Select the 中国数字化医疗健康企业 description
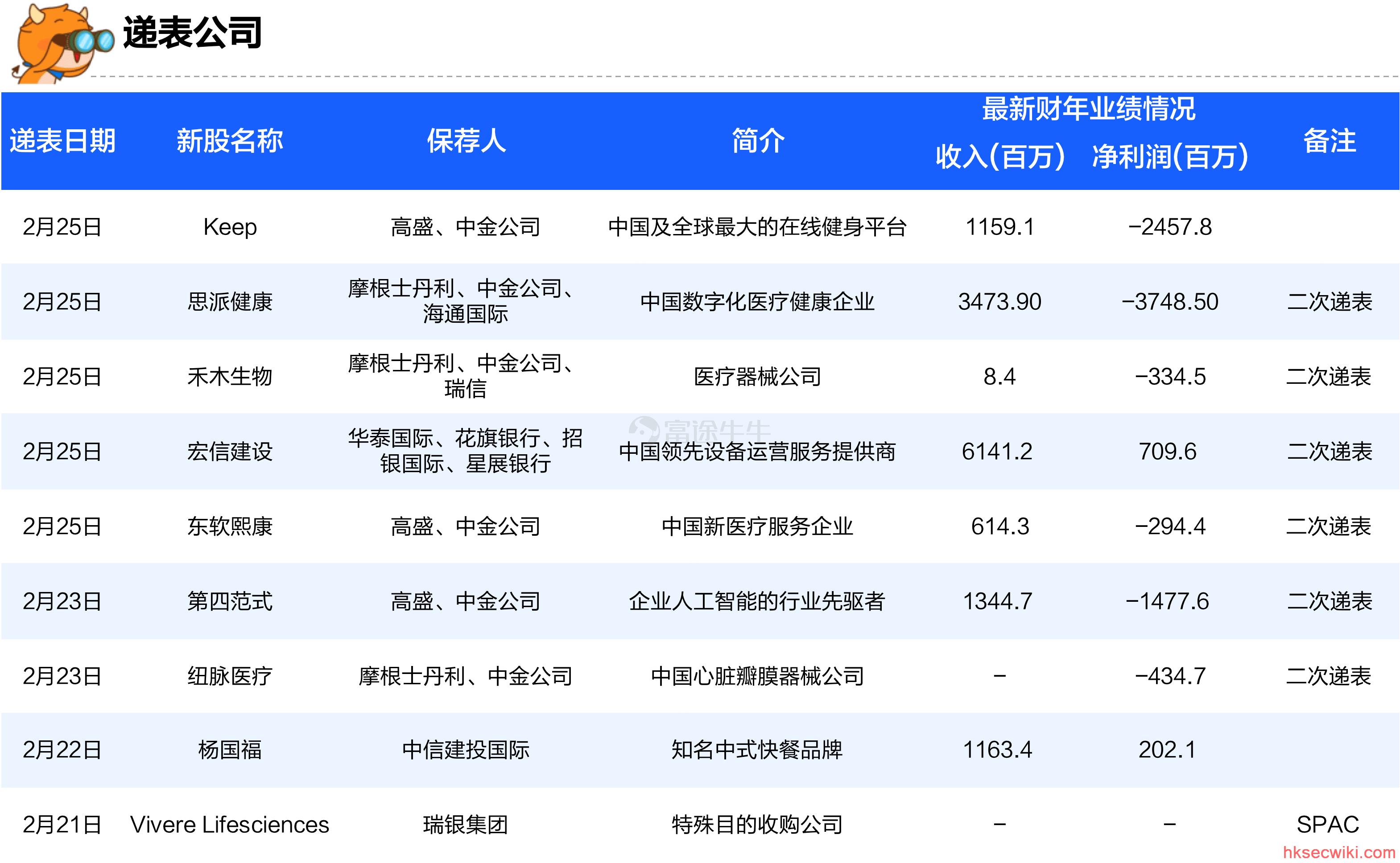 point(758,302)
